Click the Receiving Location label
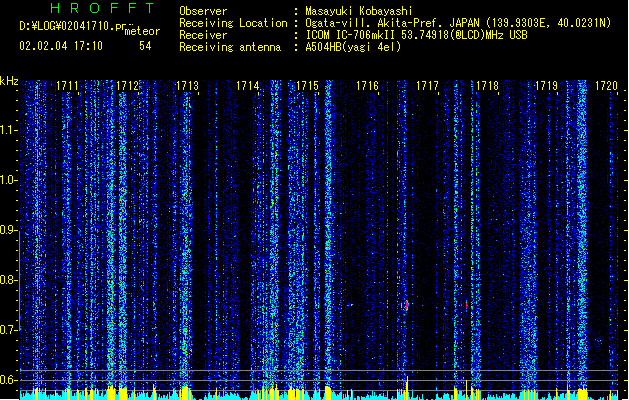Viewport: 629px width, 400px height. [233, 23]
